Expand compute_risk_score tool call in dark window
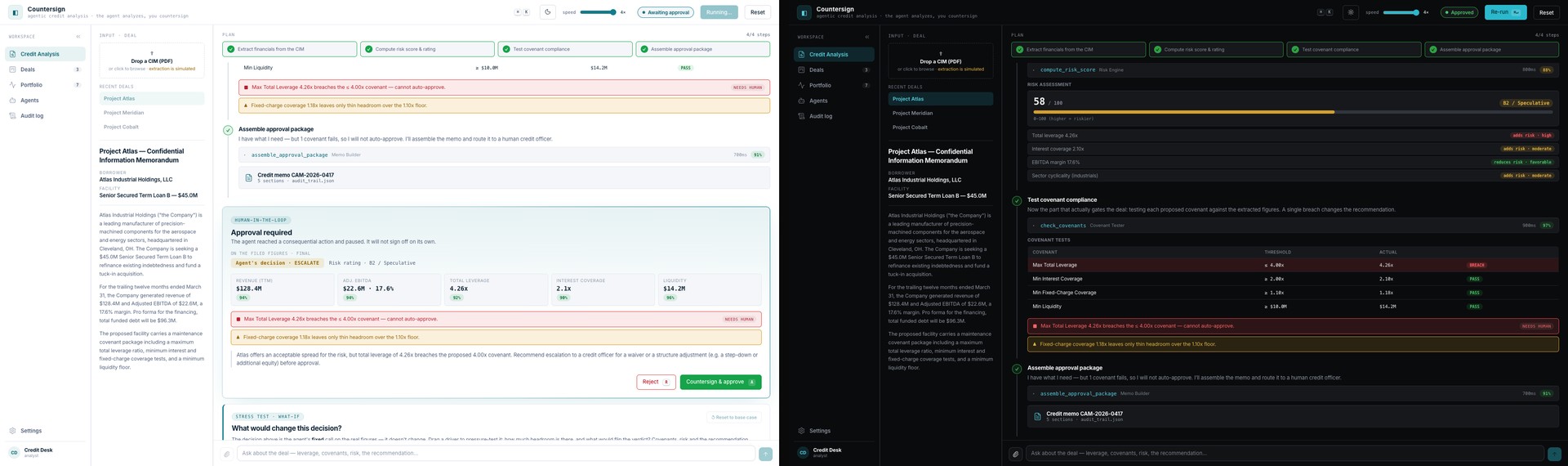Screen dimensions: 1568x466 (x=1293, y=69)
